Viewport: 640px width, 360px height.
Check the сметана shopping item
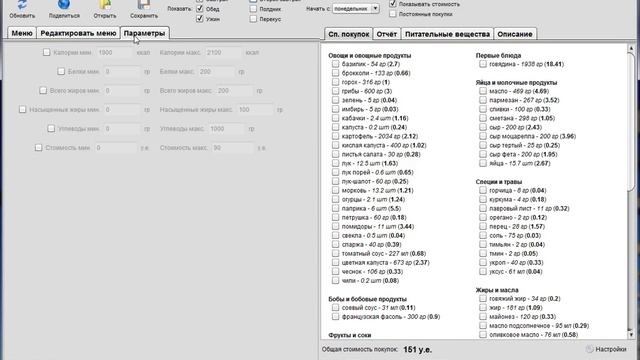pyautogui.click(x=483, y=118)
